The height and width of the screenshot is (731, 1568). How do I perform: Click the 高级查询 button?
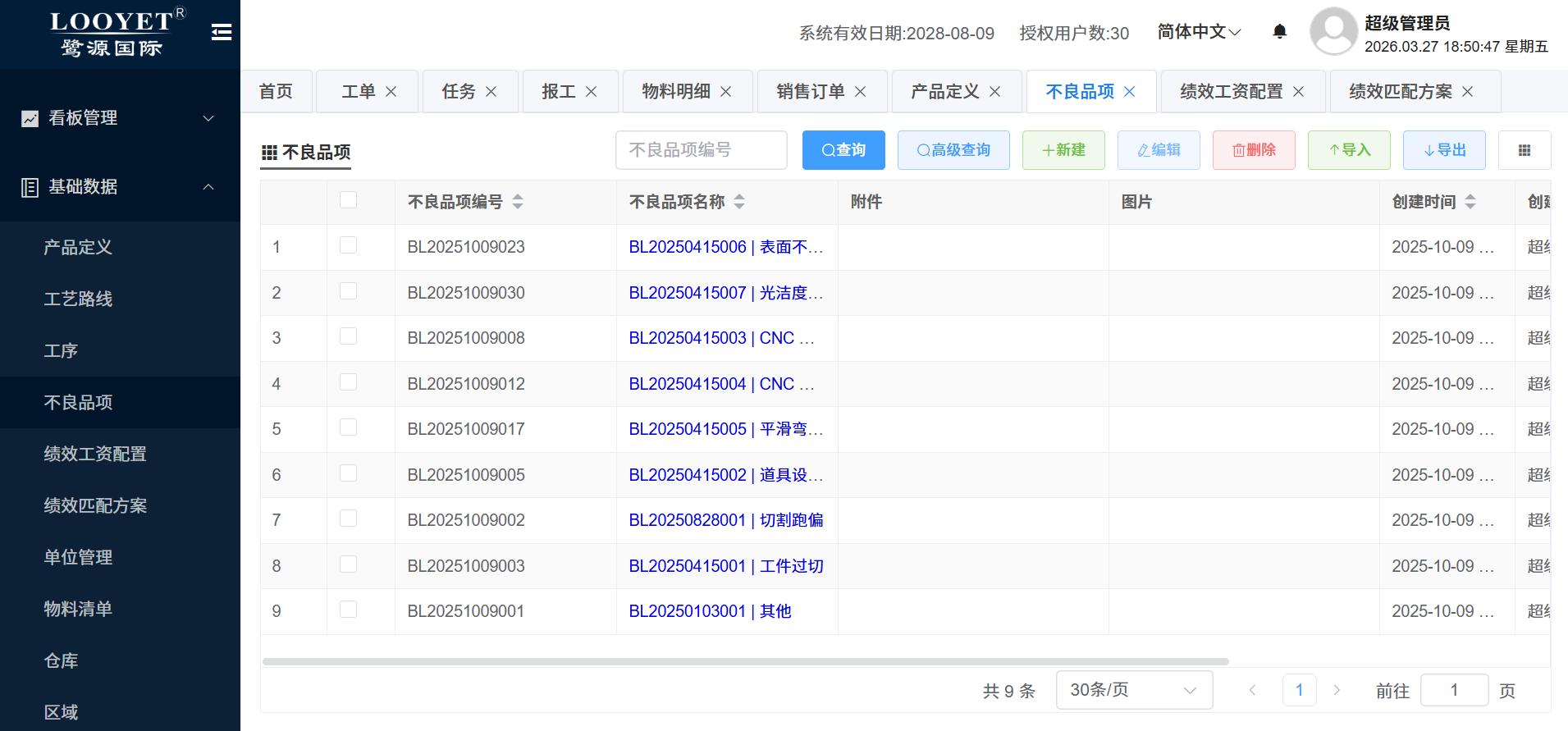[953, 150]
